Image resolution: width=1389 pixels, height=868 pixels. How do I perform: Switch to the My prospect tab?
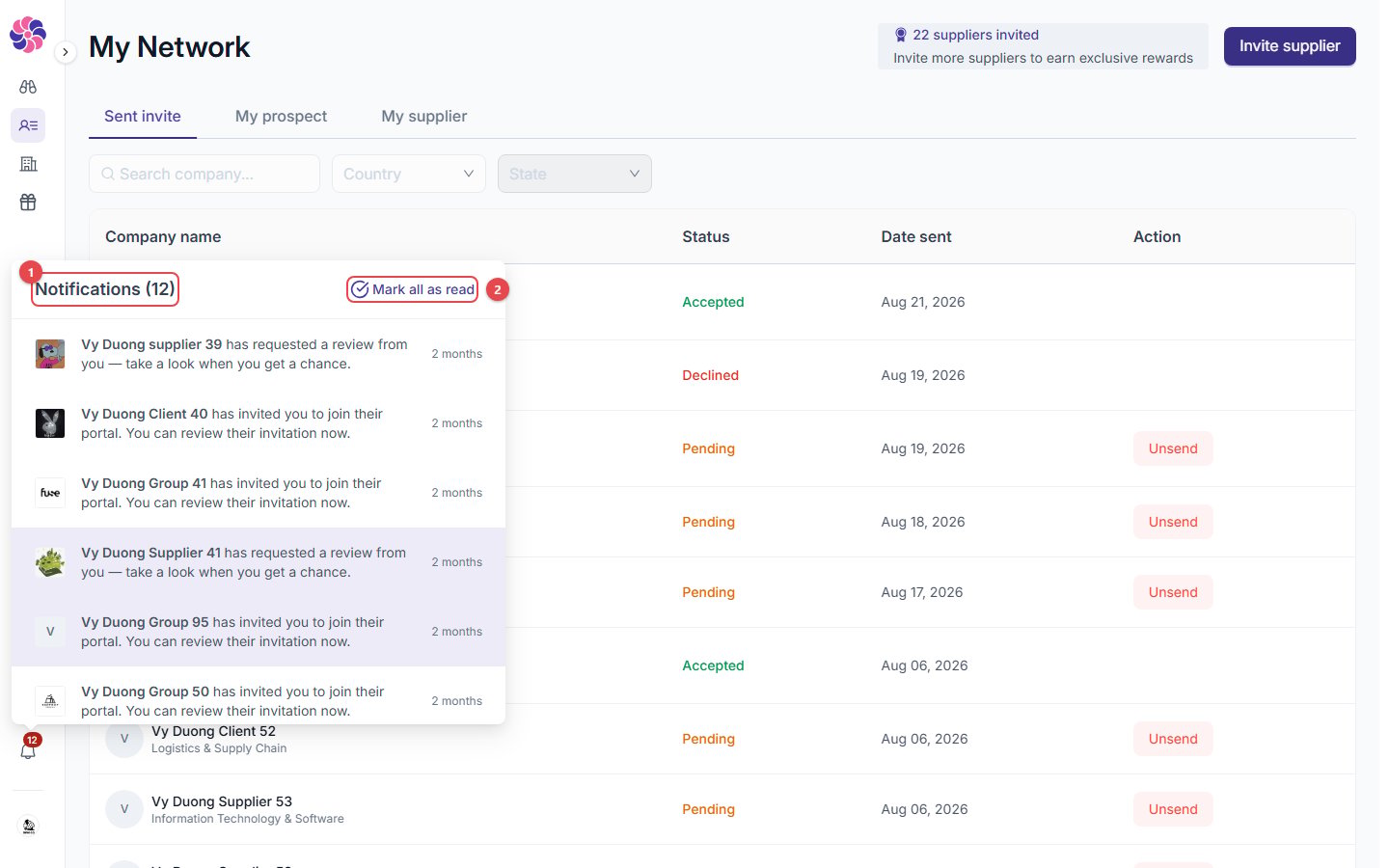(282, 117)
